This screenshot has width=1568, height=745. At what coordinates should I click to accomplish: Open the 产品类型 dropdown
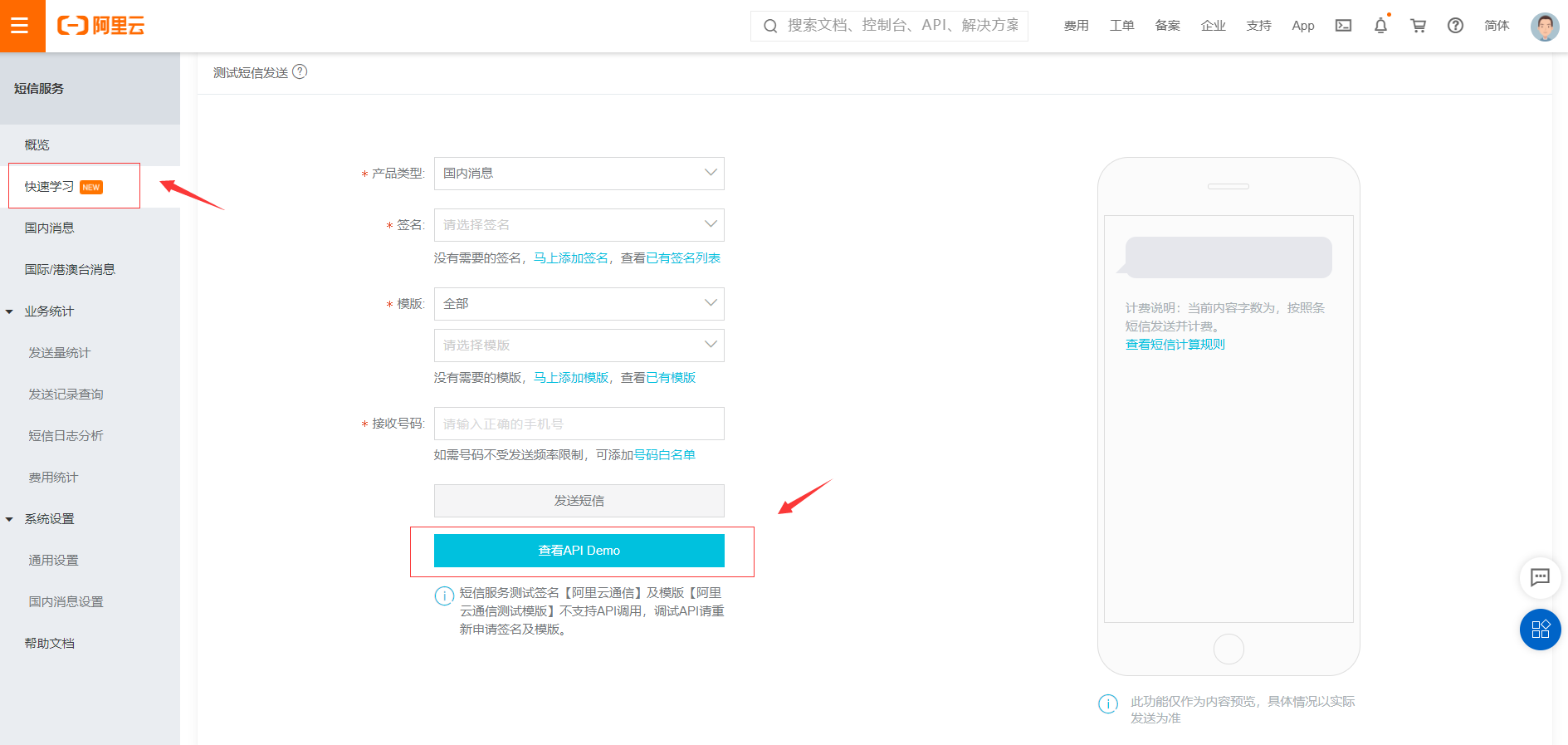click(x=579, y=174)
